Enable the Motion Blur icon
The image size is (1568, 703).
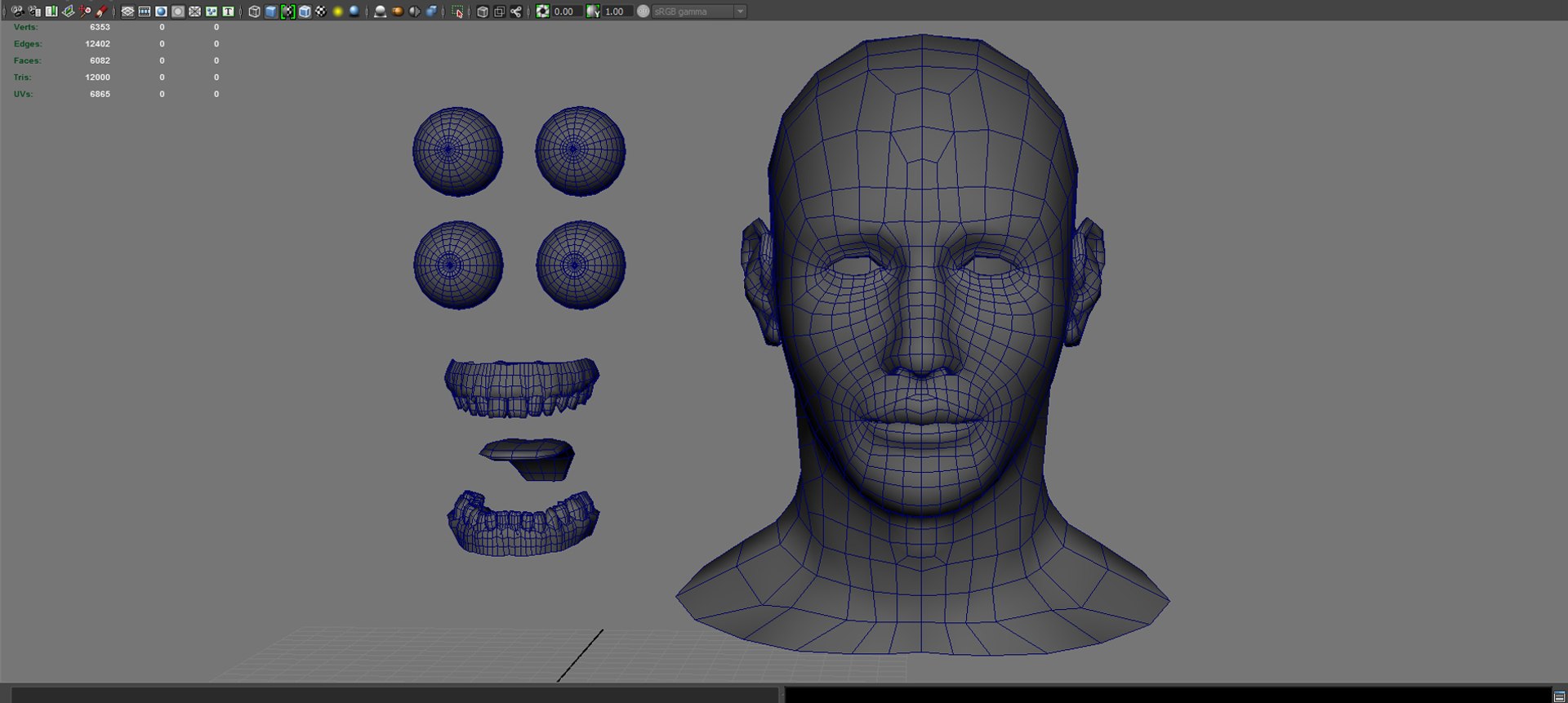tap(398, 11)
